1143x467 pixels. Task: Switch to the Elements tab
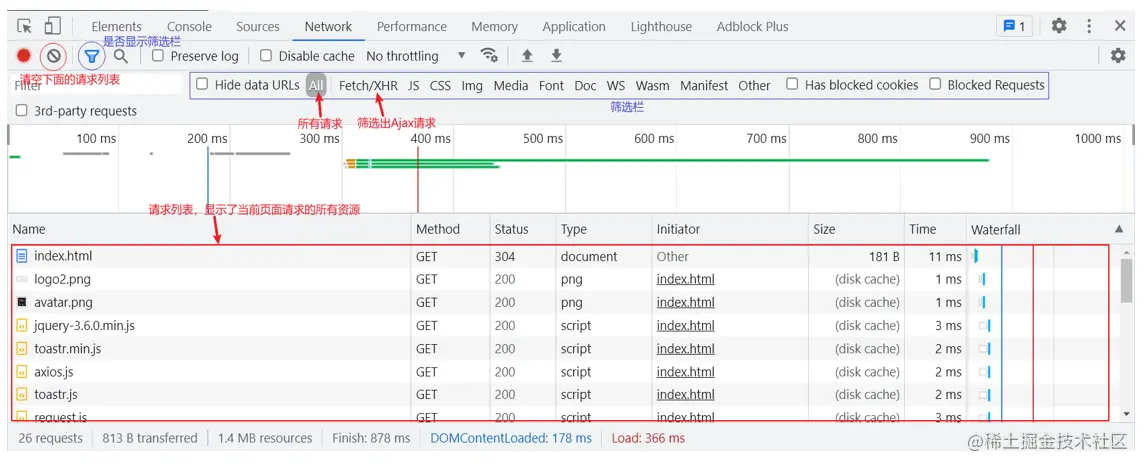116,26
